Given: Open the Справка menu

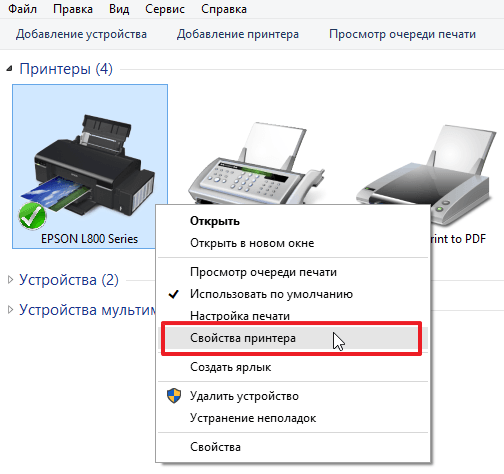Looking at the screenshot, I should 224,9.
